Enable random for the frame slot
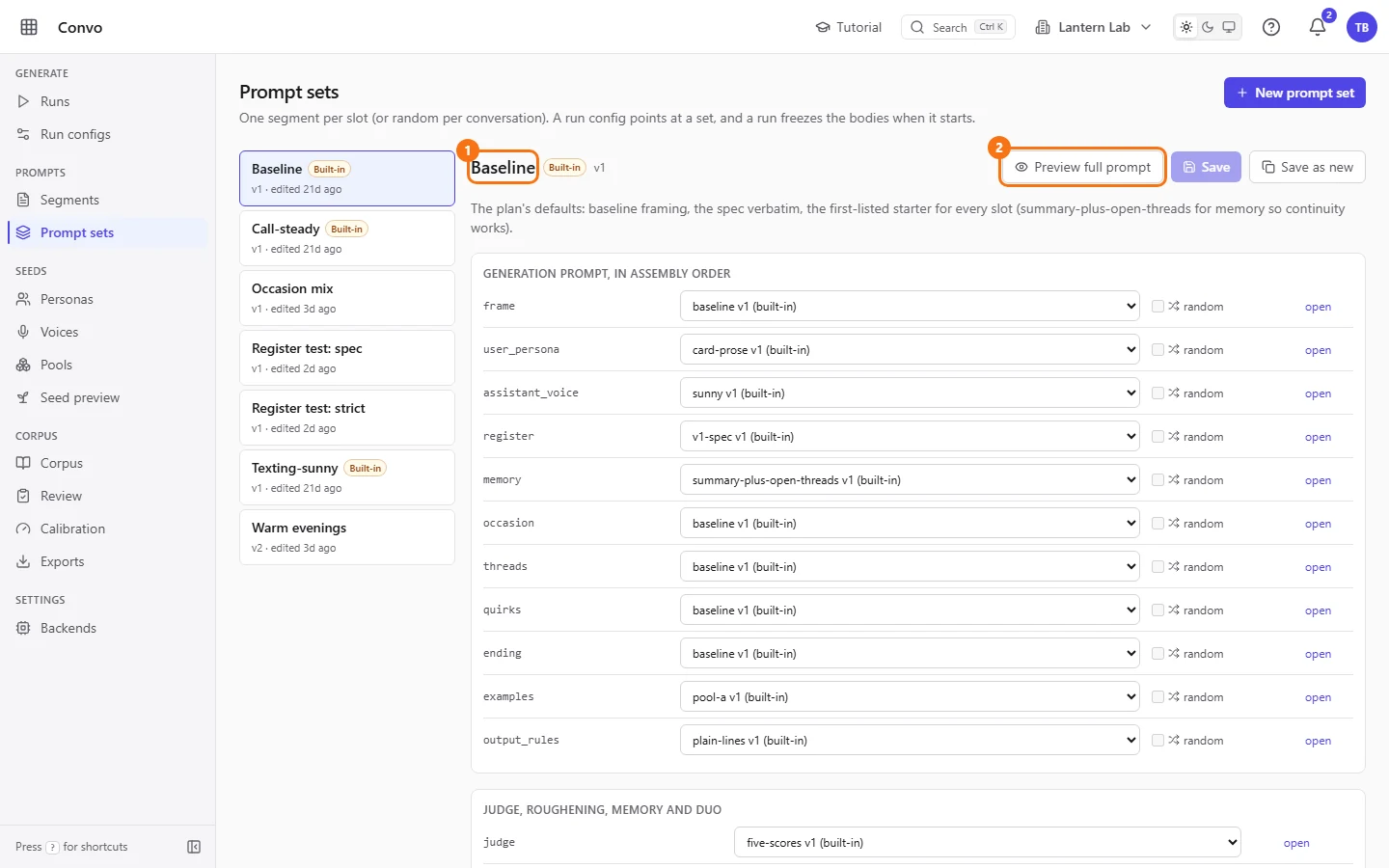The image size is (1389, 868). pyautogui.click(x=1157, y=306)
